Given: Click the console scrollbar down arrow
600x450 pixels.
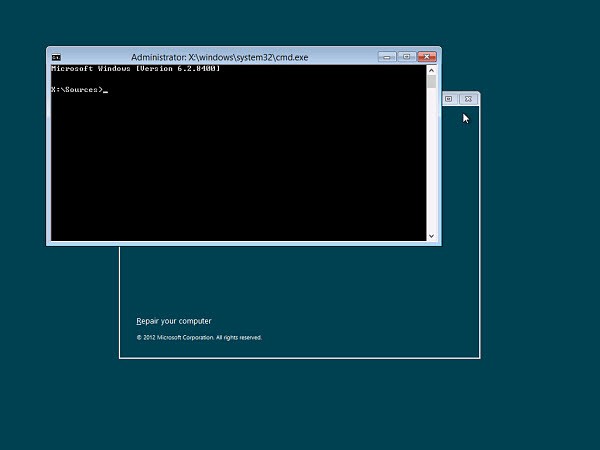Looking at the screenshot, I should pos(432,236).
